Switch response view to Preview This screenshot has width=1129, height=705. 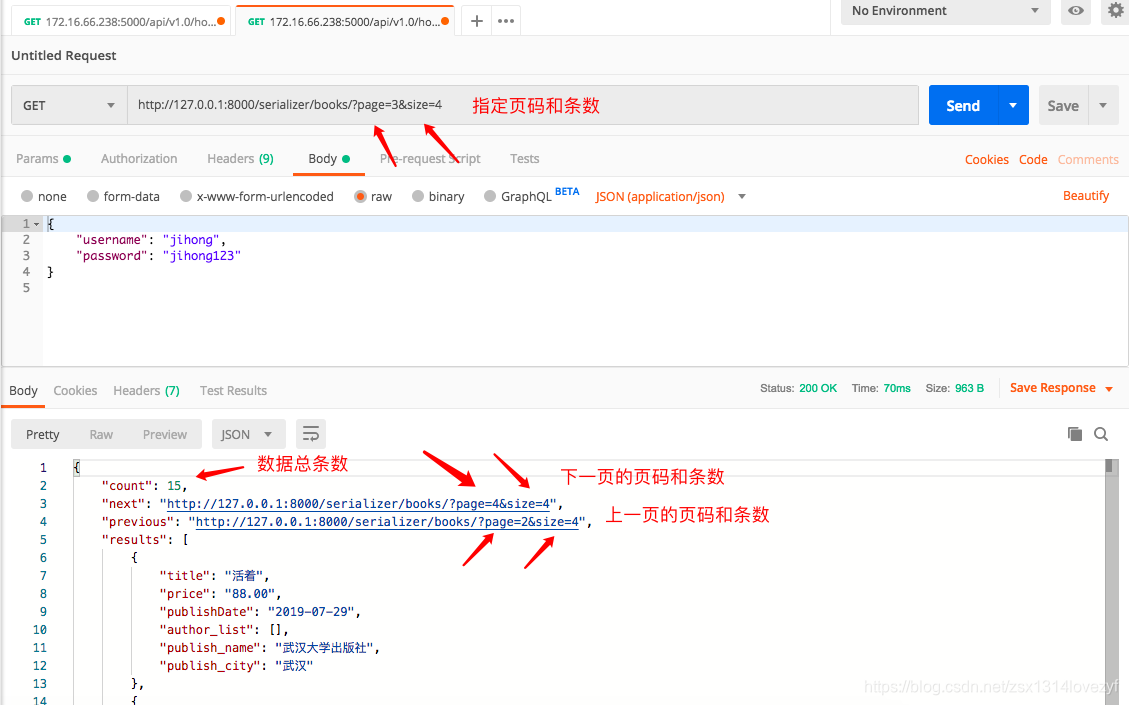(x=164, y=434)
